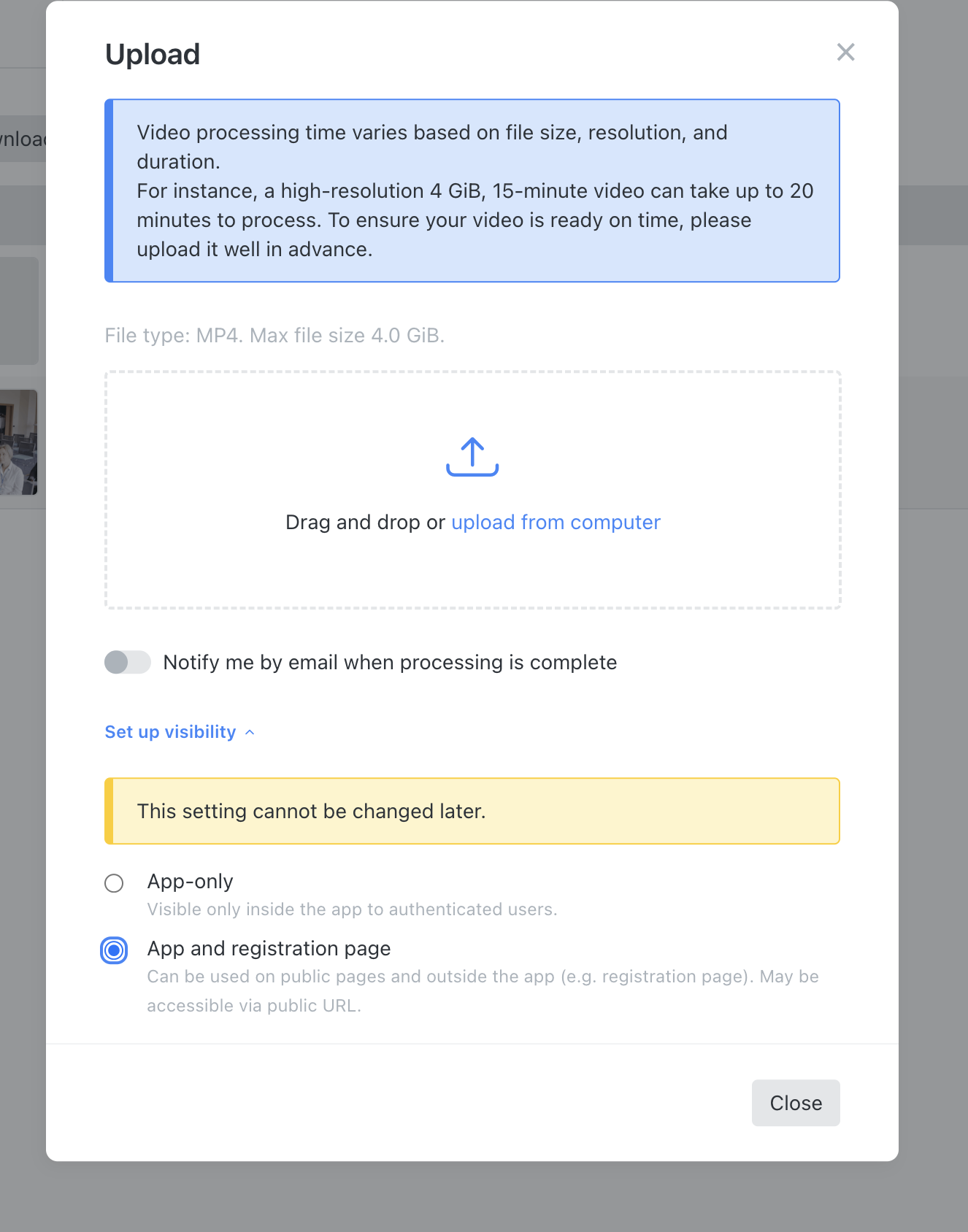Click the Upload dialog title
968x1232 pixels.
pyautogui.click(x=153, y=54)
